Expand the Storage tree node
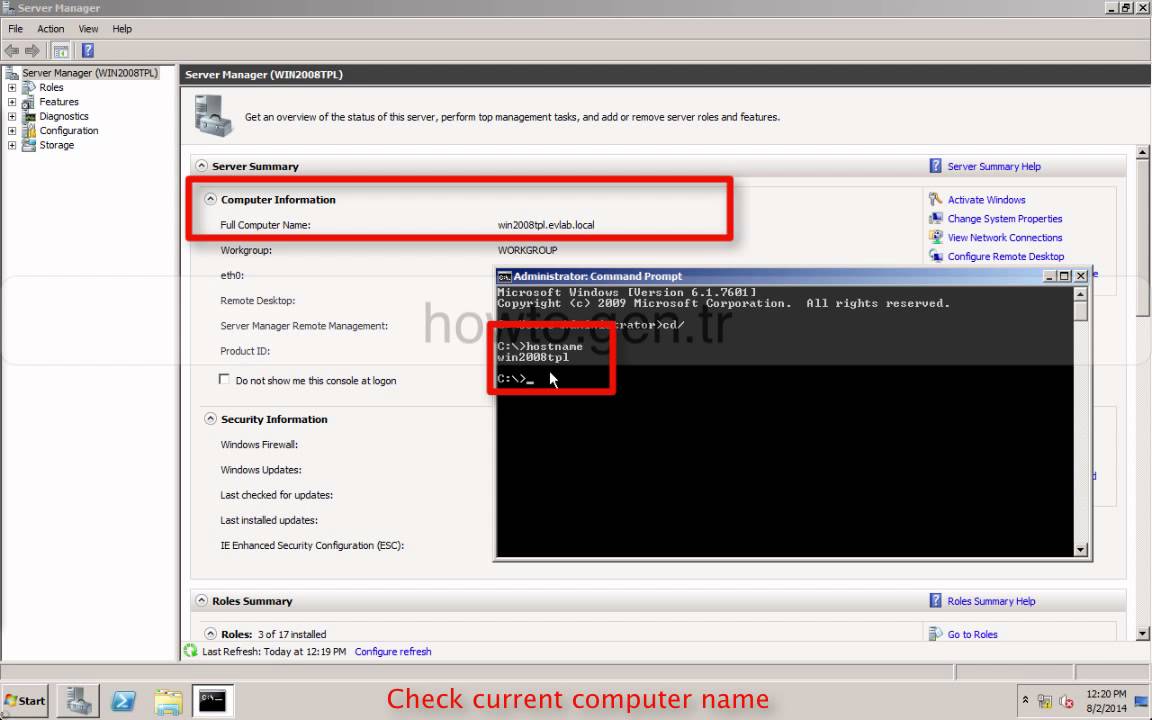 tap(12, 145)
